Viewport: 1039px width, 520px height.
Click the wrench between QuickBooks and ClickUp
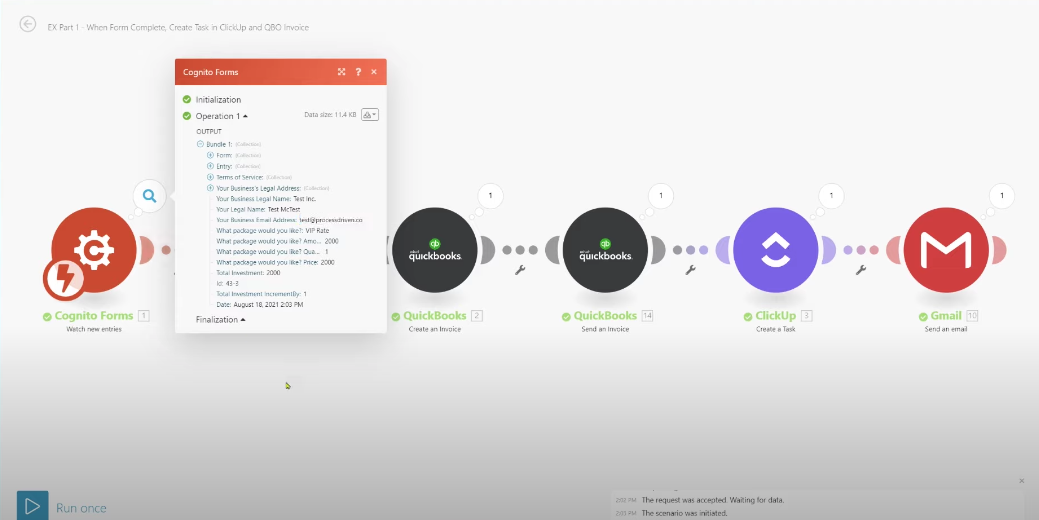(690, 270)
